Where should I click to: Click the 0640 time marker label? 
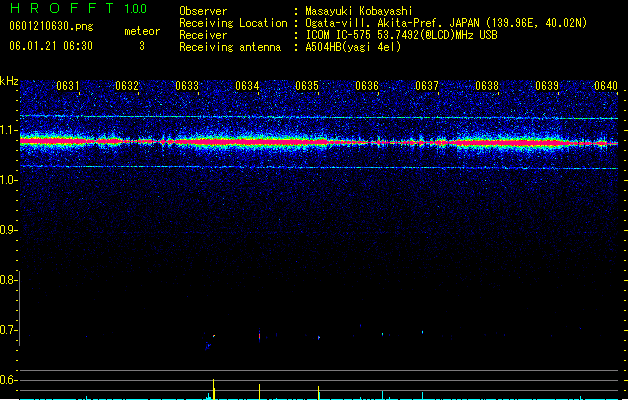pyautogui.click(x=606, y=86)
